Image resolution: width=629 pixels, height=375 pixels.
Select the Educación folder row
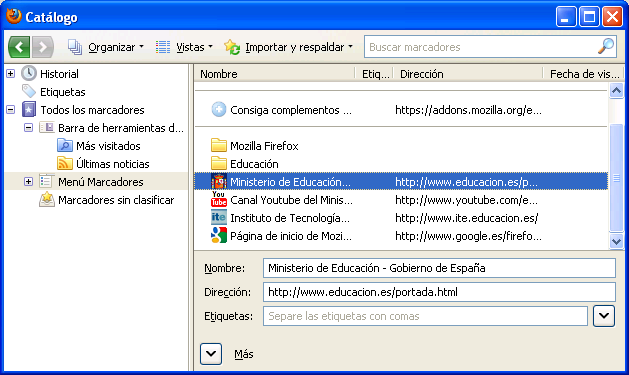[401, 164]
